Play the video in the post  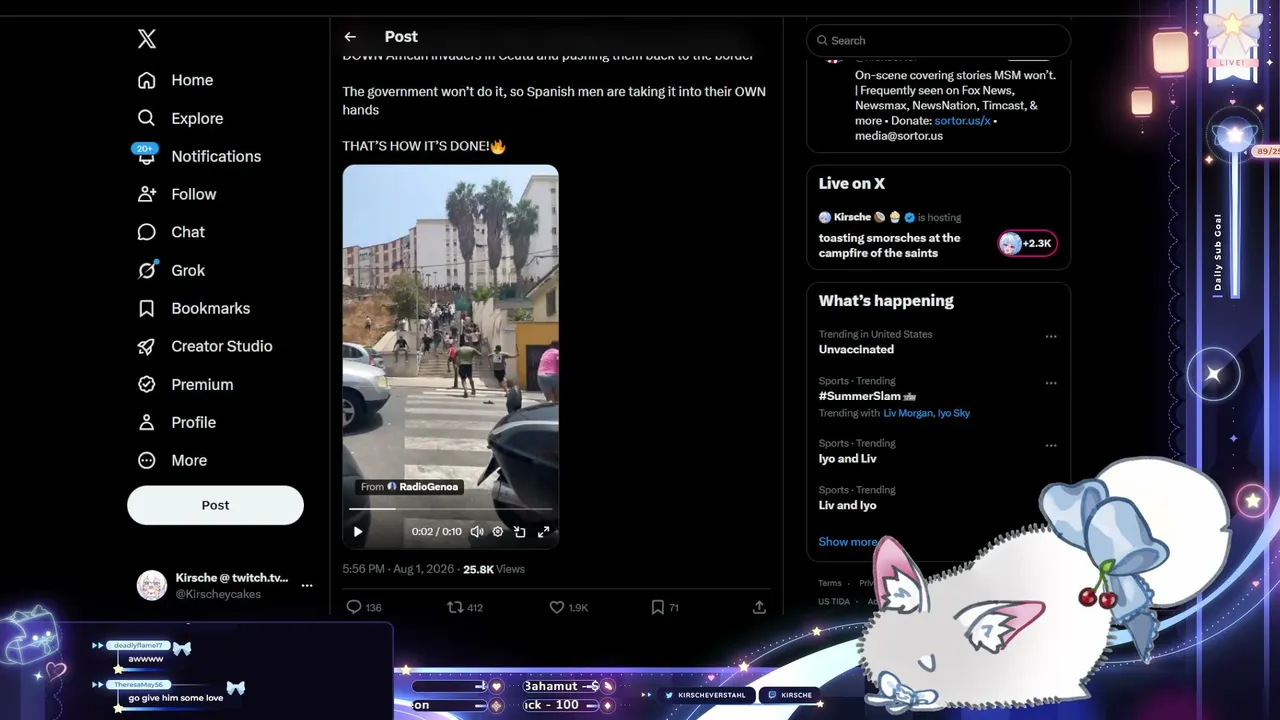(358, 532)
